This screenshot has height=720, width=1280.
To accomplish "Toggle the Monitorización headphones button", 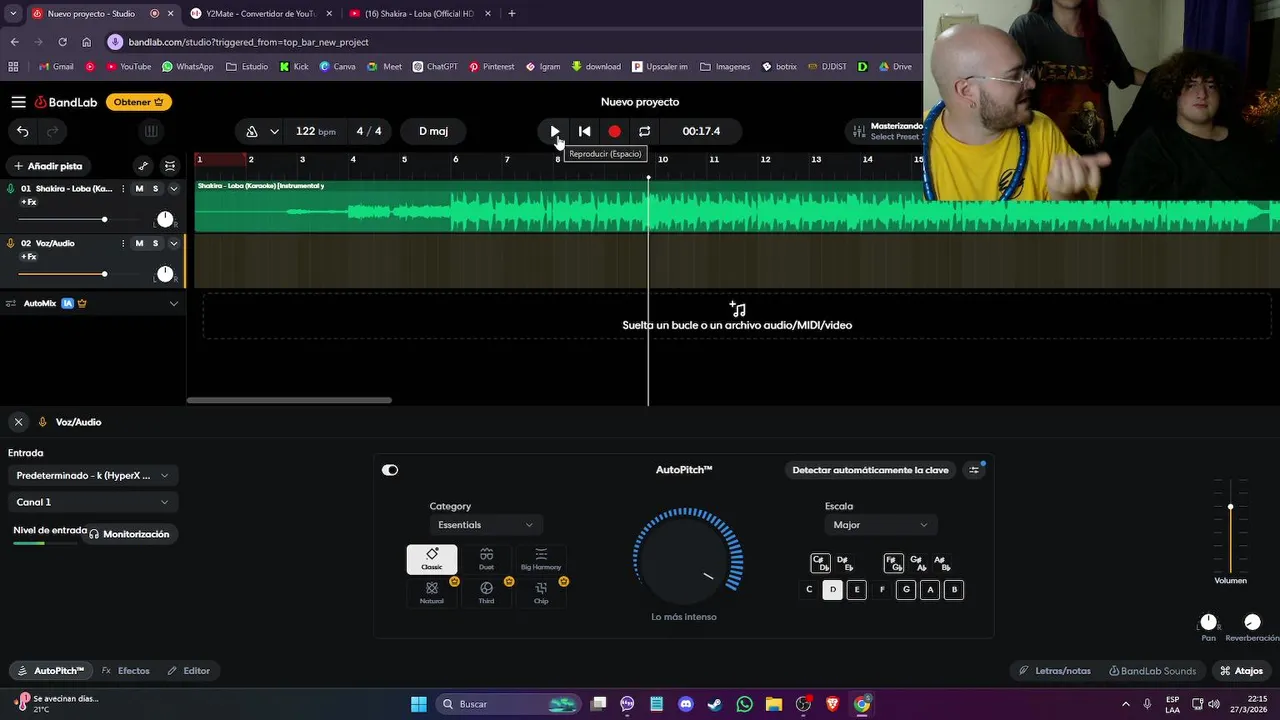I will coord(129,534).
